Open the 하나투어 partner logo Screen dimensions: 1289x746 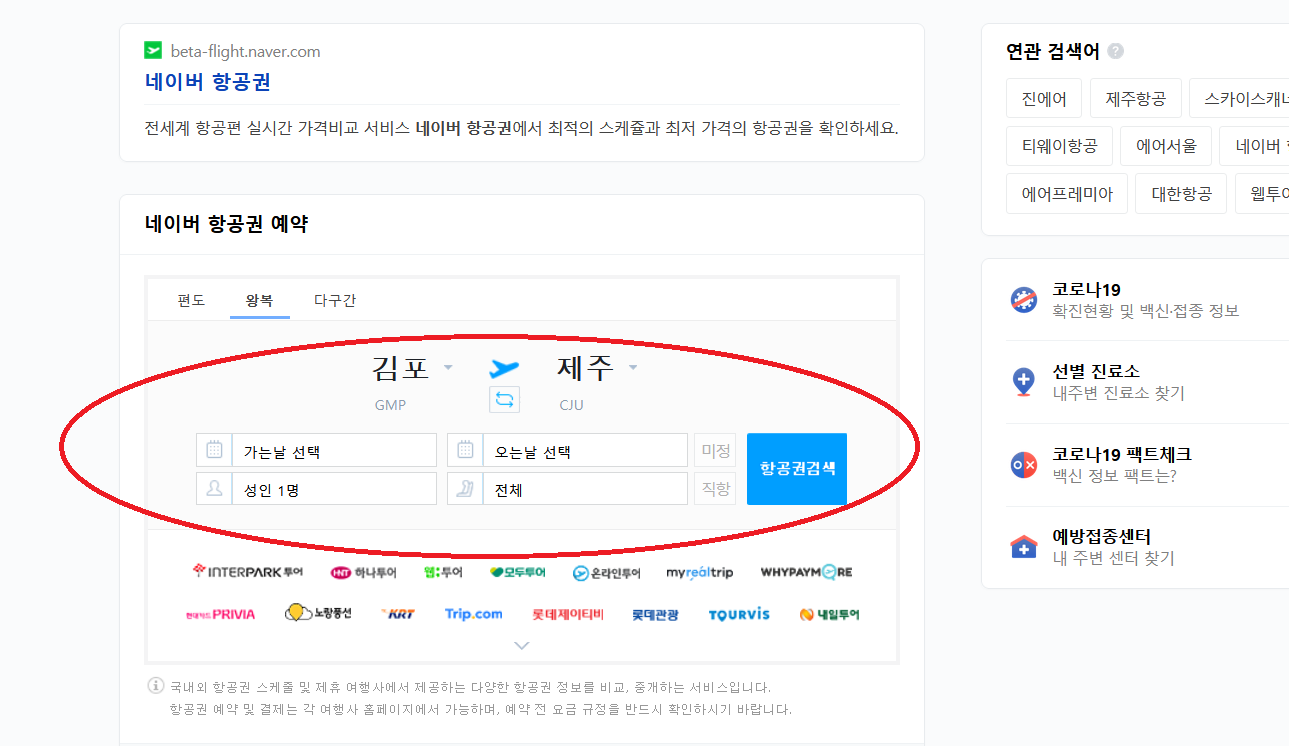[x=363, y=573]
